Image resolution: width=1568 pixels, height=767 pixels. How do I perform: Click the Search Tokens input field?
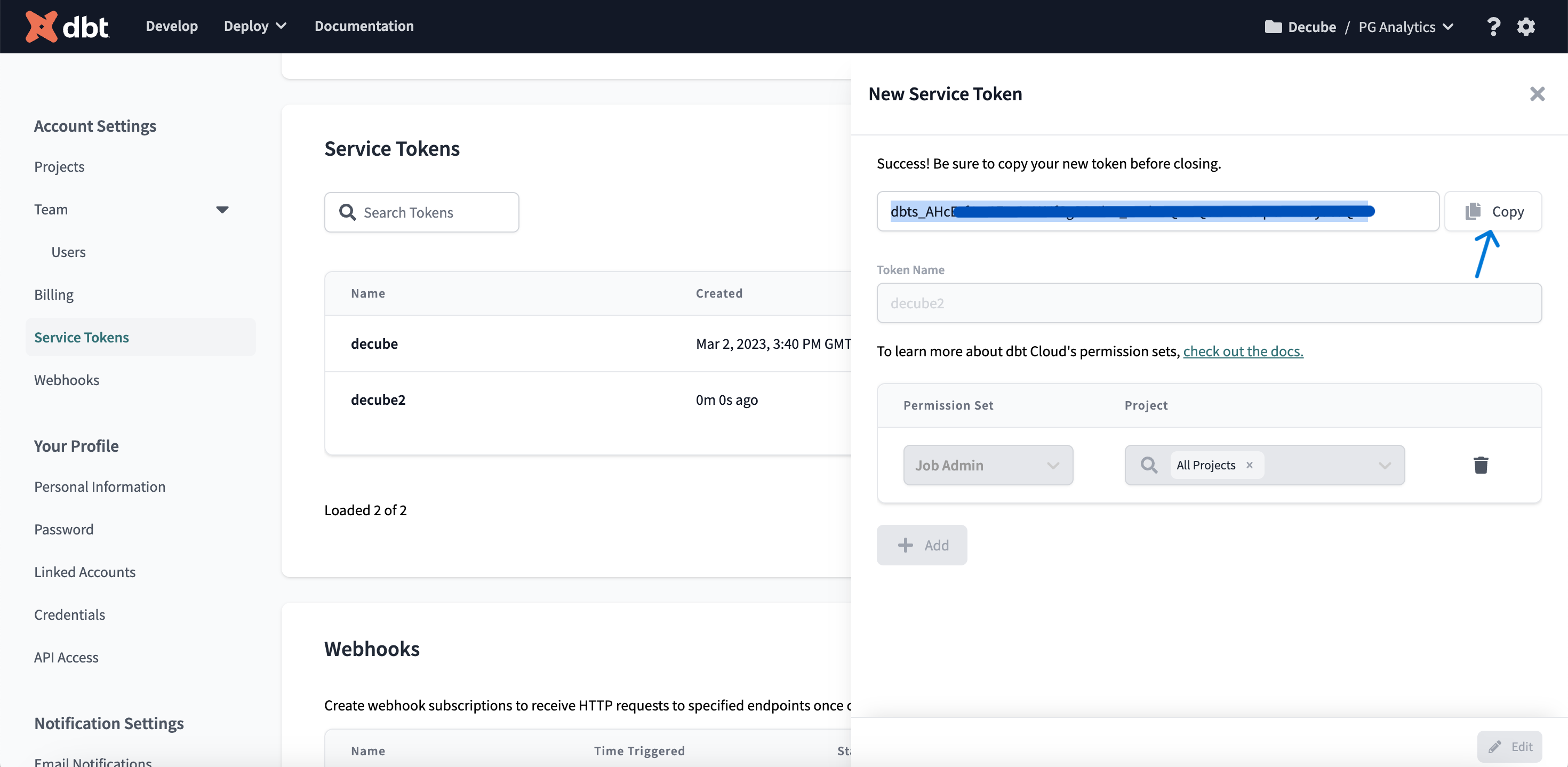[432, 212]
